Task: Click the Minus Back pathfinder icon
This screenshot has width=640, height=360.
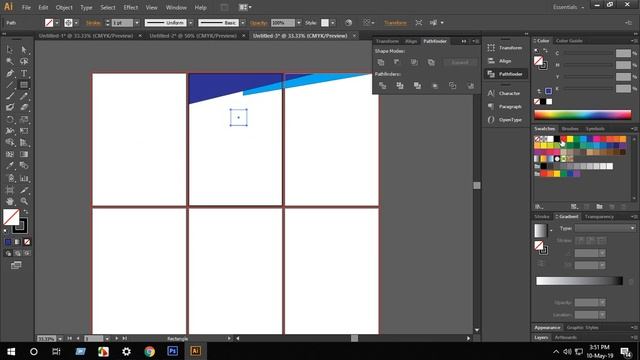Action: (x=471, y=86)
